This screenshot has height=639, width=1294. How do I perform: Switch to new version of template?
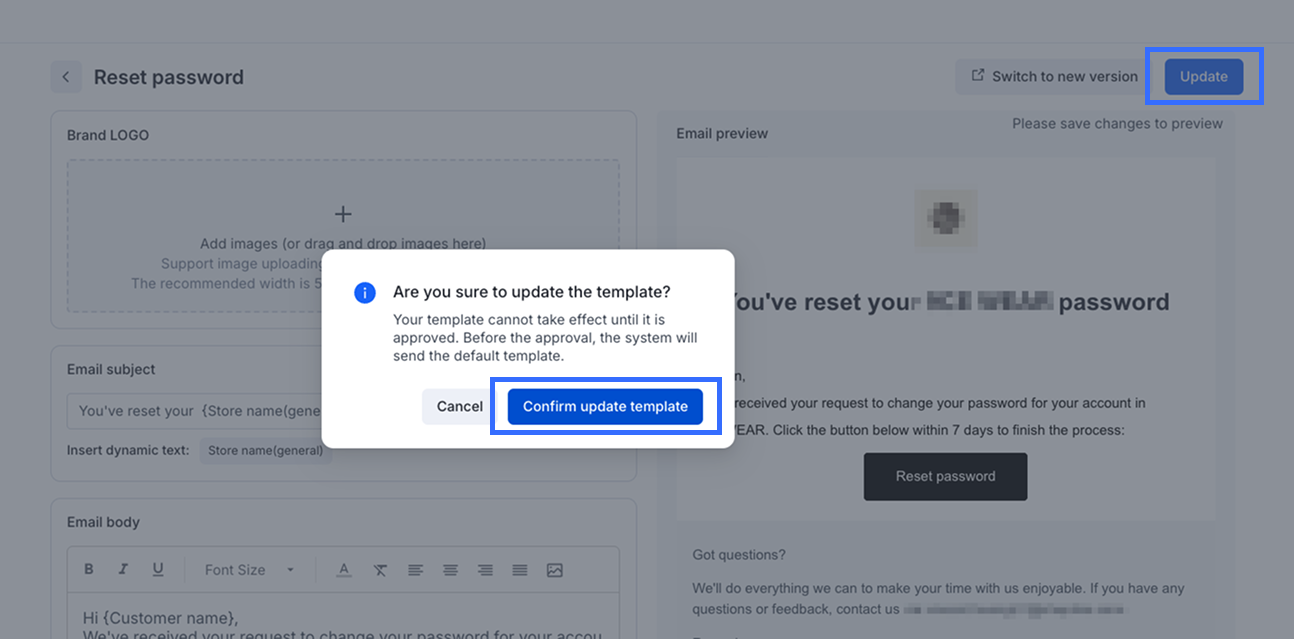pos(1054,77)
